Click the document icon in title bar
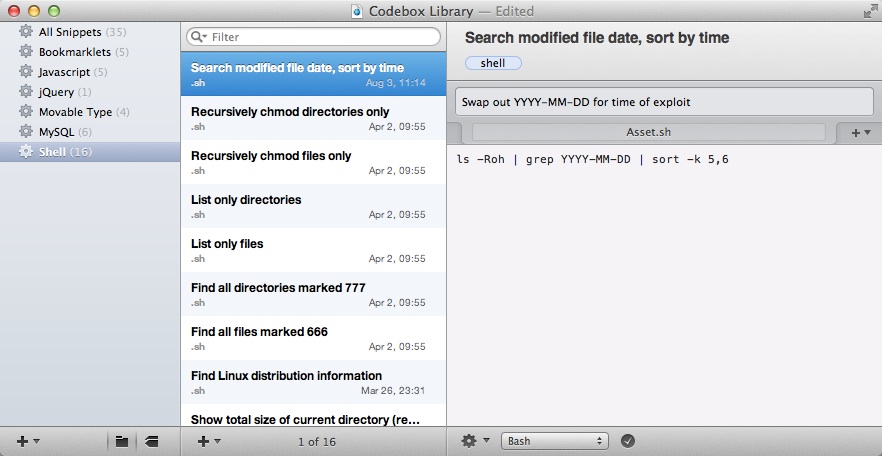The image size is (882, 456). [x=357, y=11]
